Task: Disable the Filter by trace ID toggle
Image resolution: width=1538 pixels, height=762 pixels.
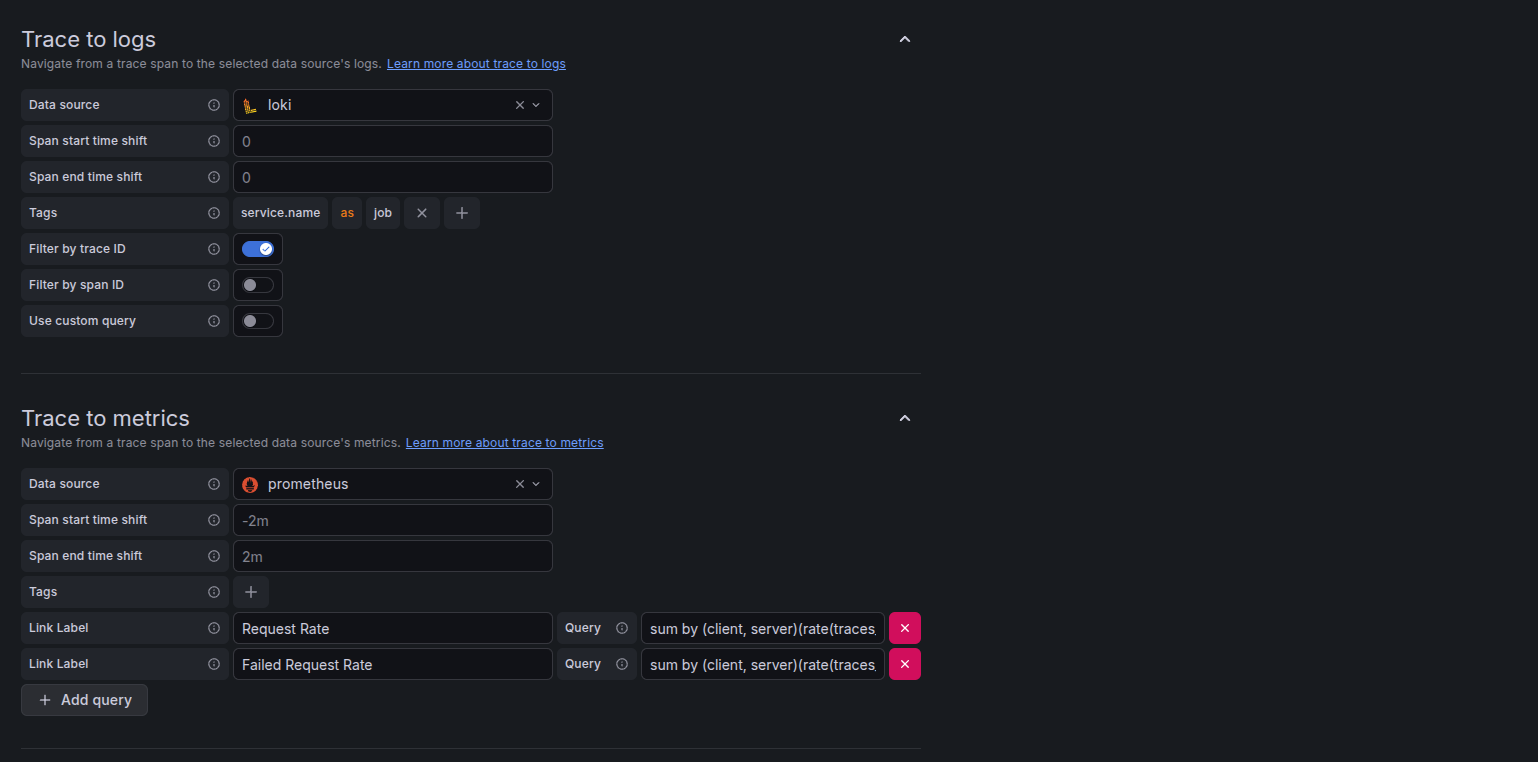Action: click(257, 248)
